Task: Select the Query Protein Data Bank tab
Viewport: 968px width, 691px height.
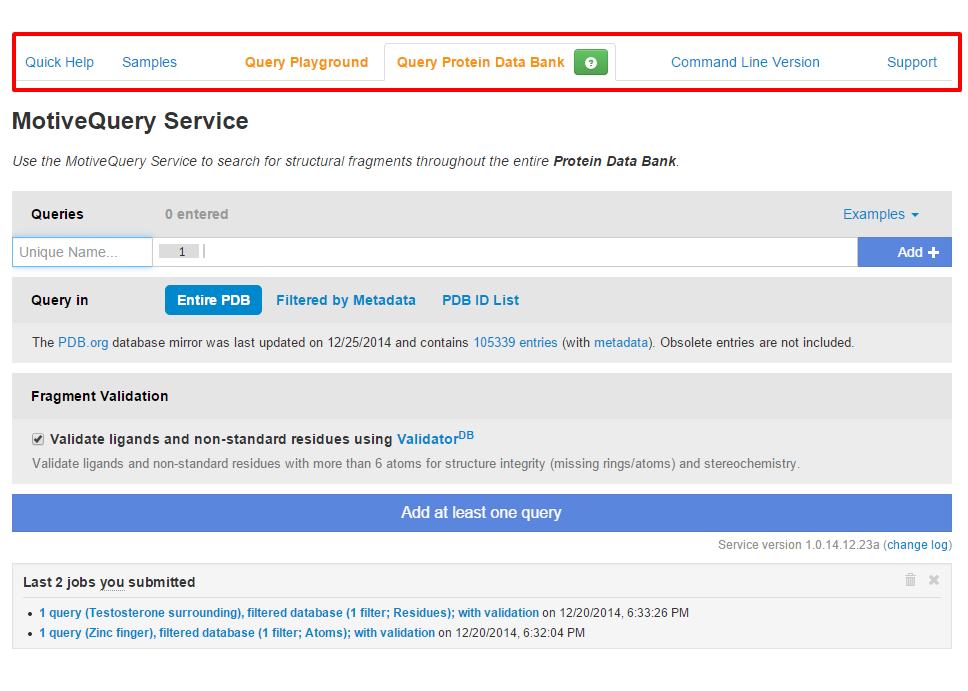Action: (x=480, y=62)
